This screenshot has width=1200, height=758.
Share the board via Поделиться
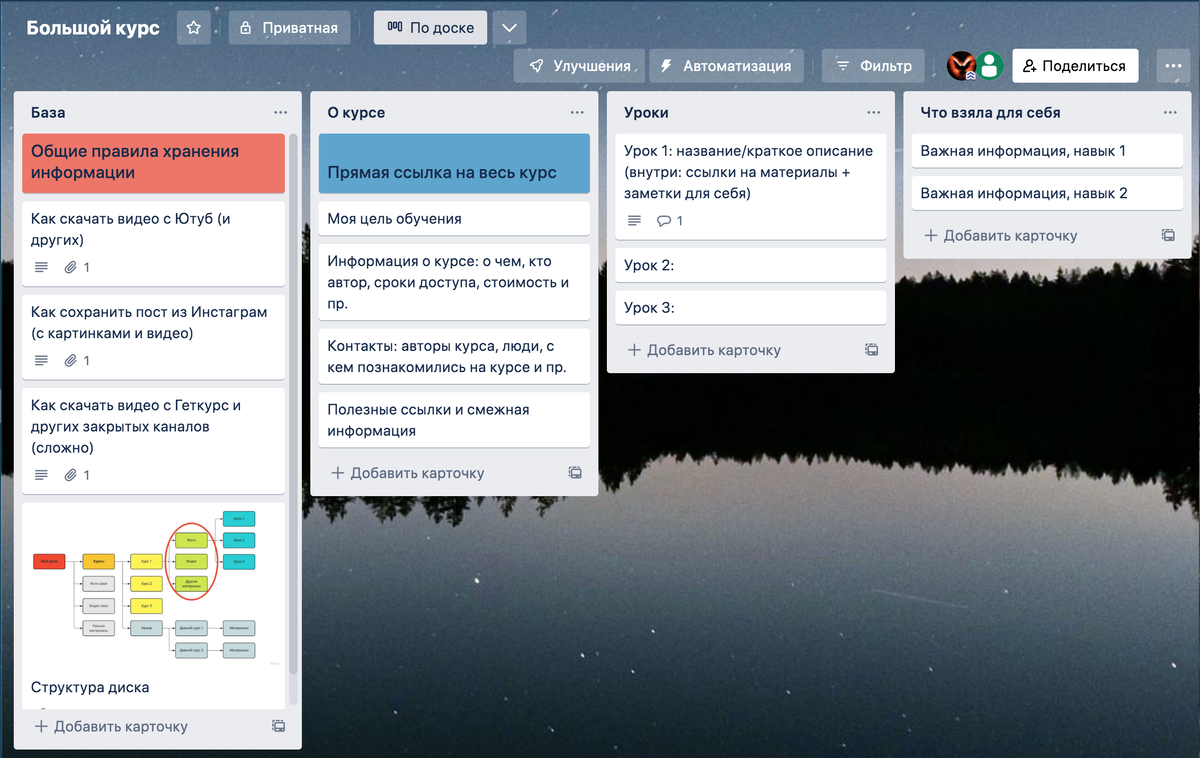1075,66
